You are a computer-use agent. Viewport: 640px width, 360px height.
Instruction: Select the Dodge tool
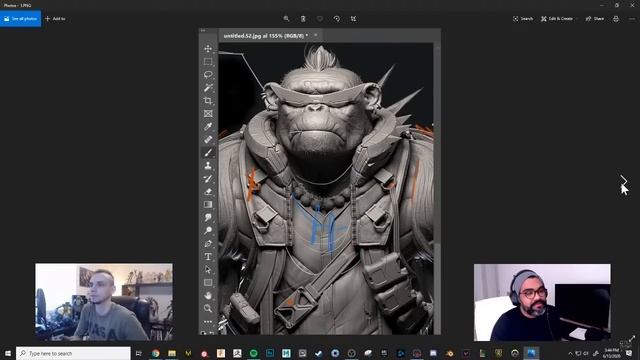[208, 231]
